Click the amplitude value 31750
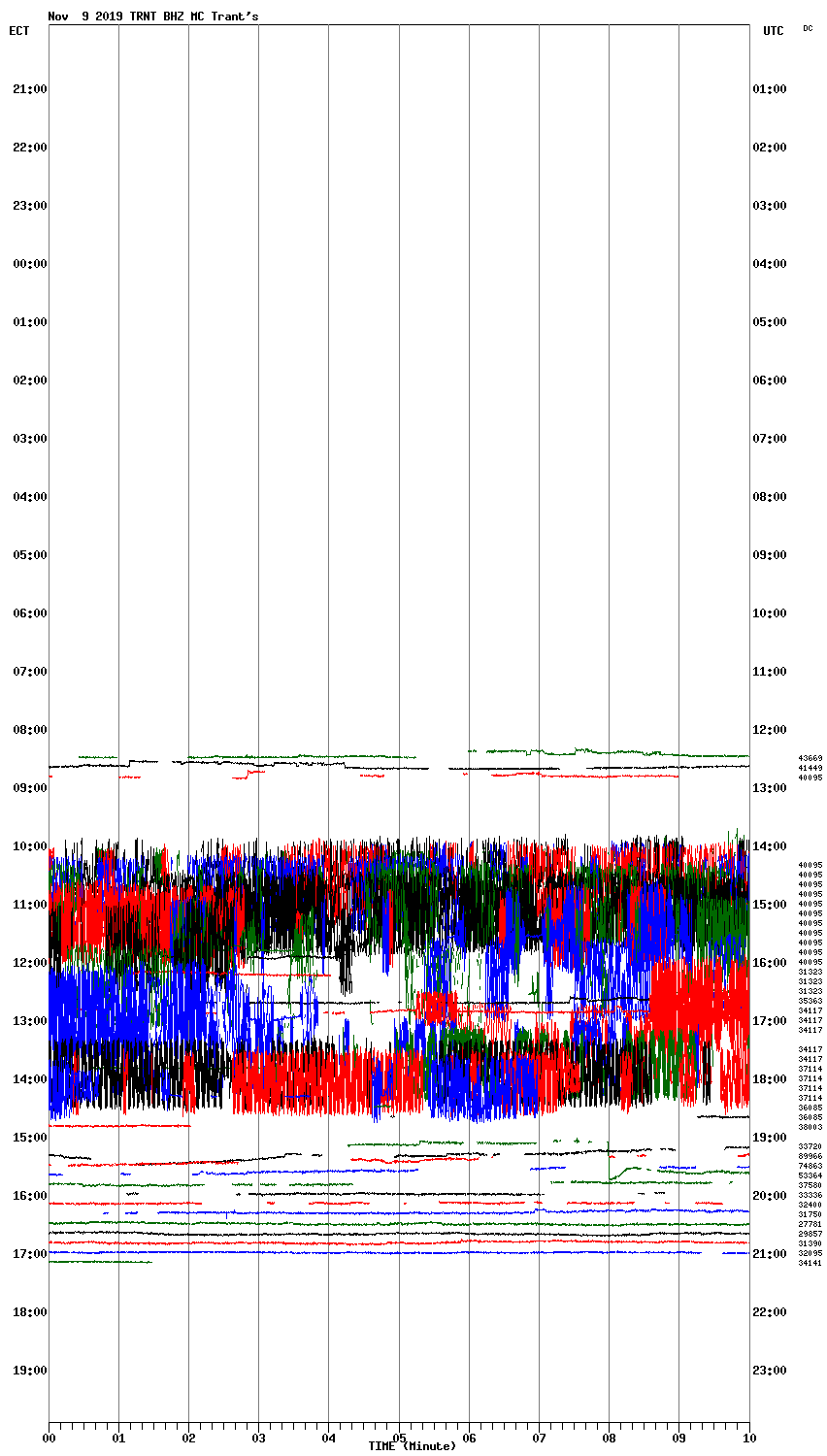The height and width of the screenshot is (1456, 827). click(x=810, y=1214)
